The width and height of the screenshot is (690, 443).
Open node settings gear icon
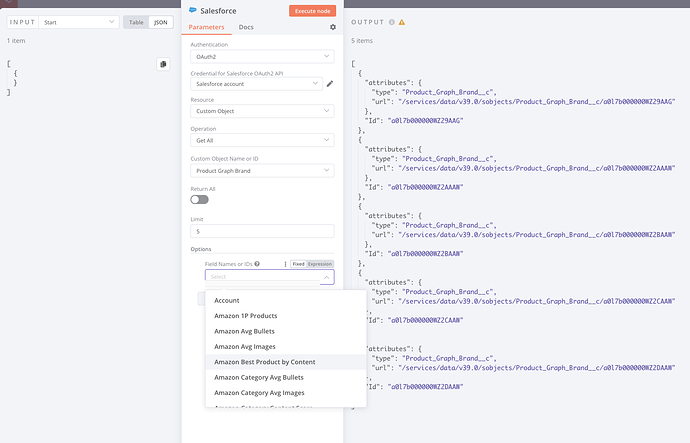click(x=333, y=27)
